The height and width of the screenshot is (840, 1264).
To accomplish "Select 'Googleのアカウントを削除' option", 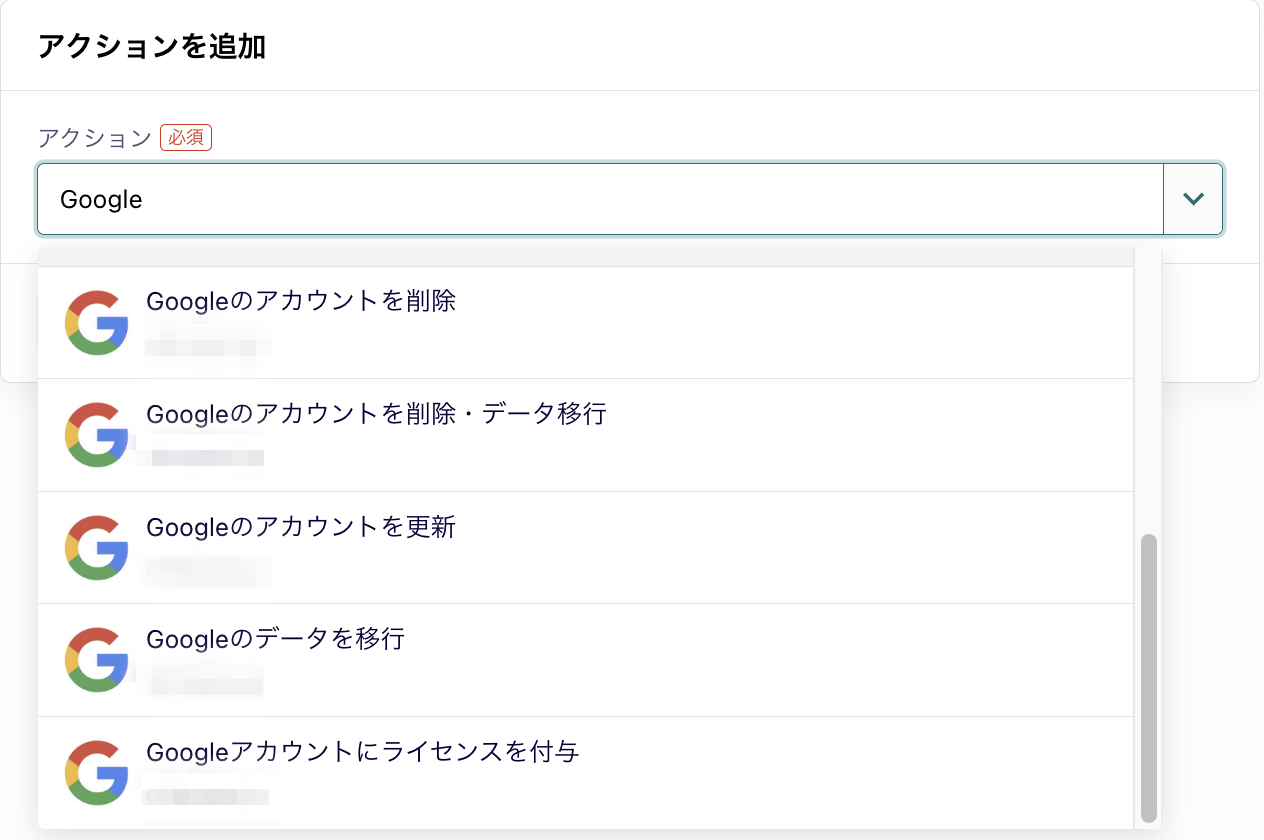I will 301,301.
